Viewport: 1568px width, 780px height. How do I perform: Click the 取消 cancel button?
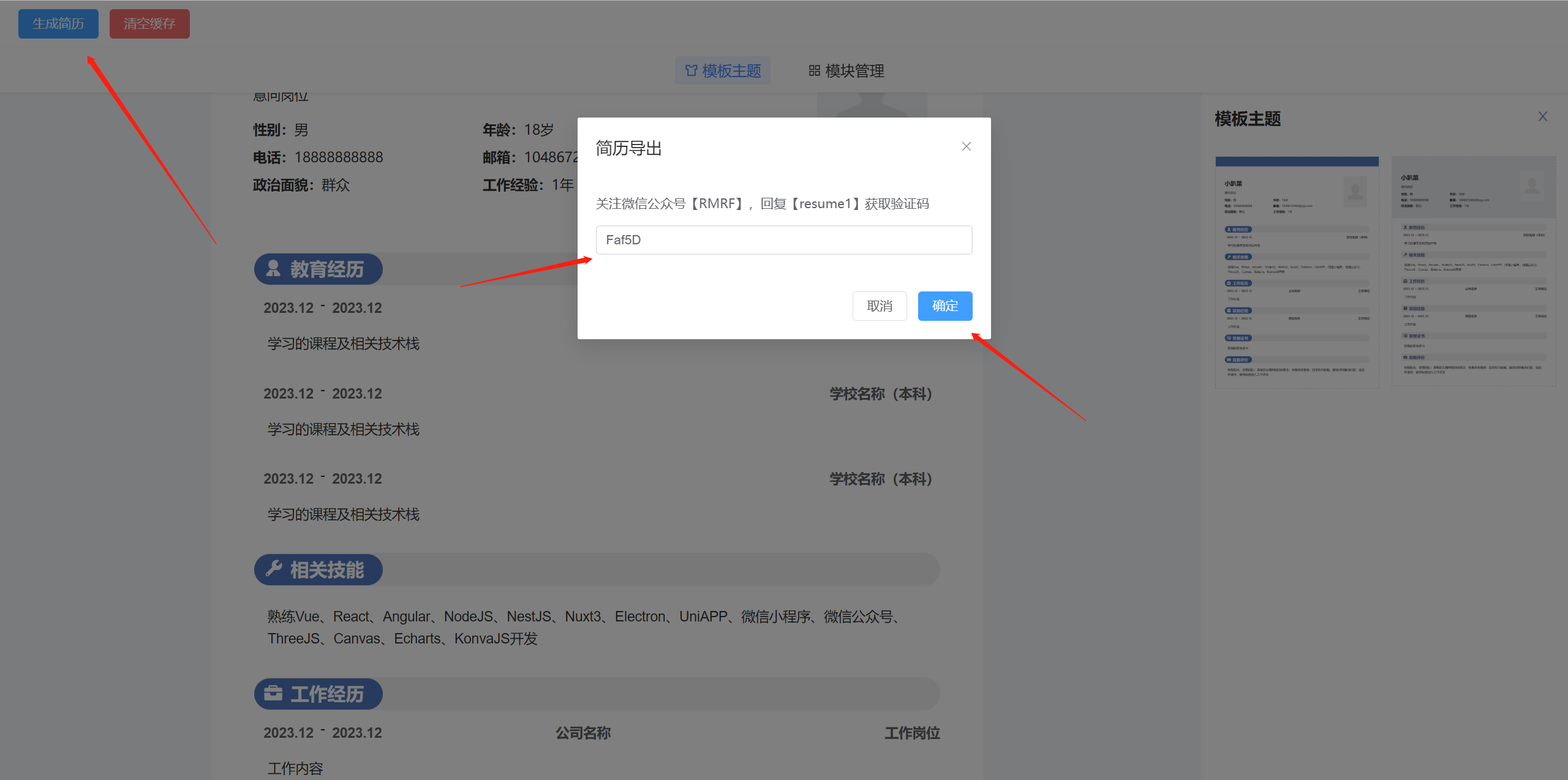(879, 306)
